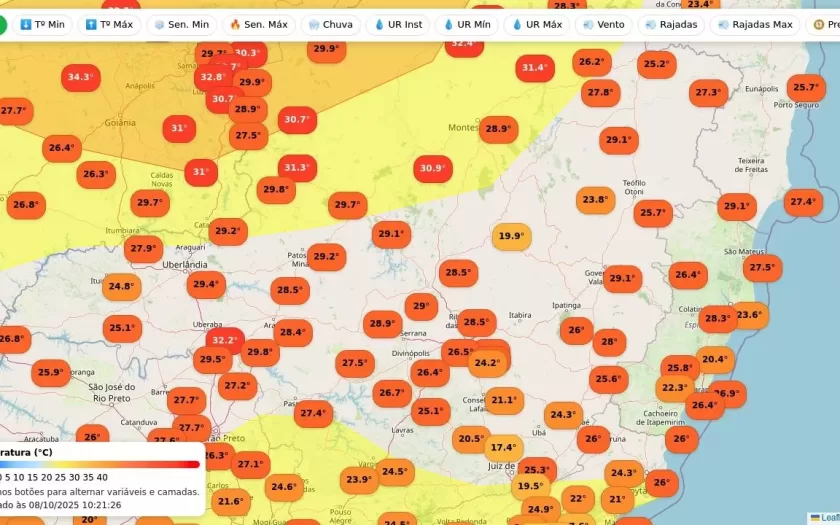The height and width of the screenshot is (525, 840).
Task: Select the 30.9° station marker
Action: point(432,168)
